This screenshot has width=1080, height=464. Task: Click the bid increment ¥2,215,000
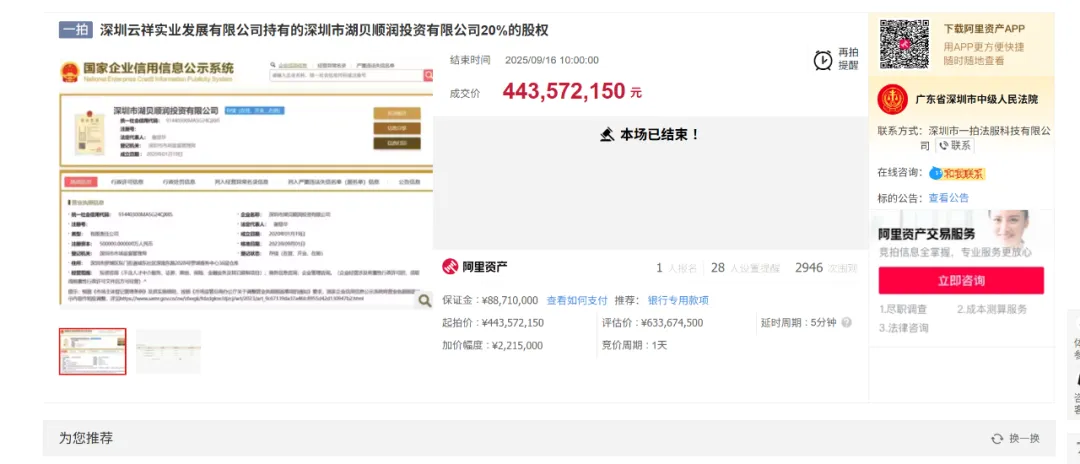517,346
